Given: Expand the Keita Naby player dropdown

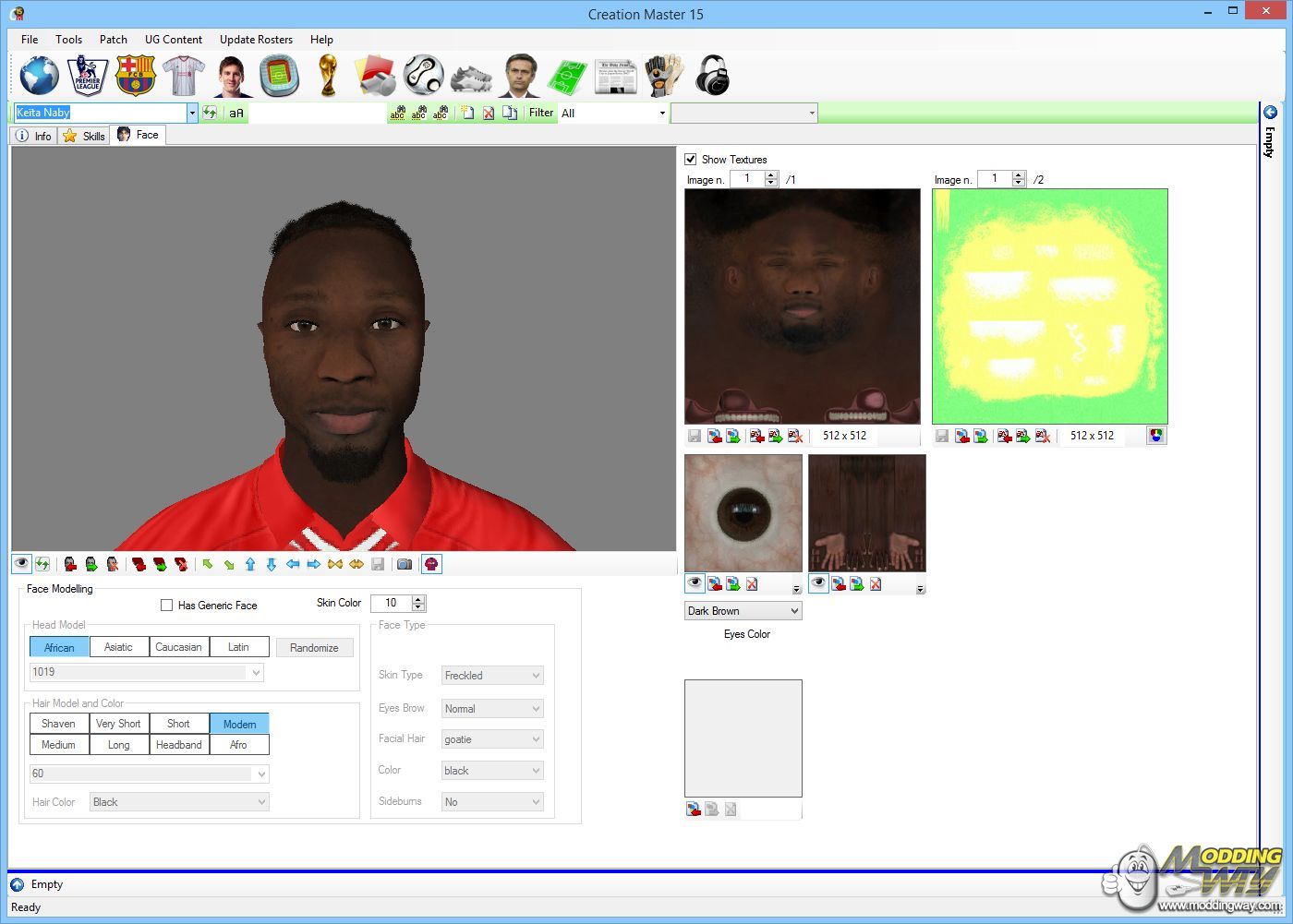Looking at the screenshot, I should 192,114.
